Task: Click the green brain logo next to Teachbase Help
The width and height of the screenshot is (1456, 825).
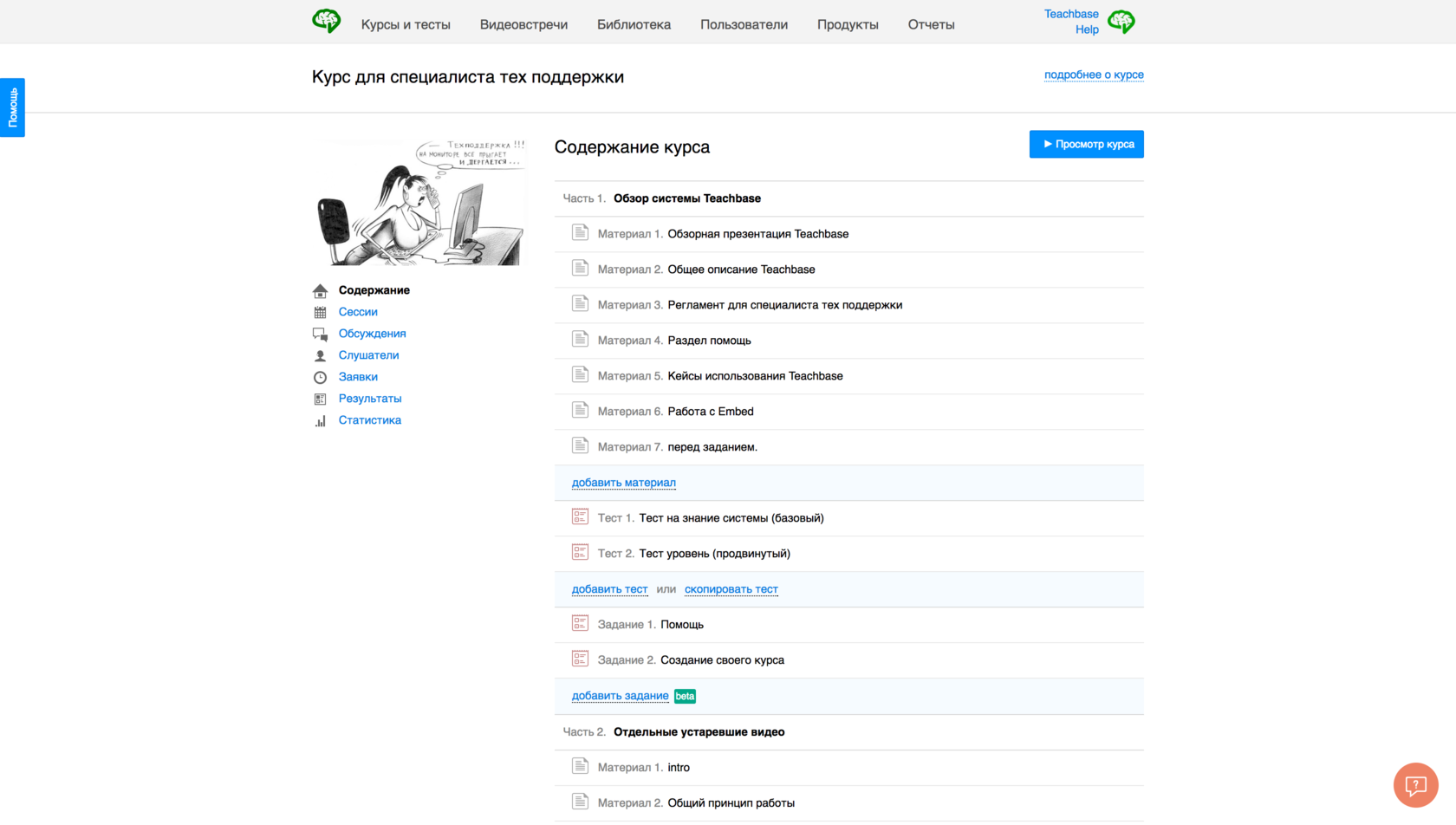Action: coord(1121,22)
